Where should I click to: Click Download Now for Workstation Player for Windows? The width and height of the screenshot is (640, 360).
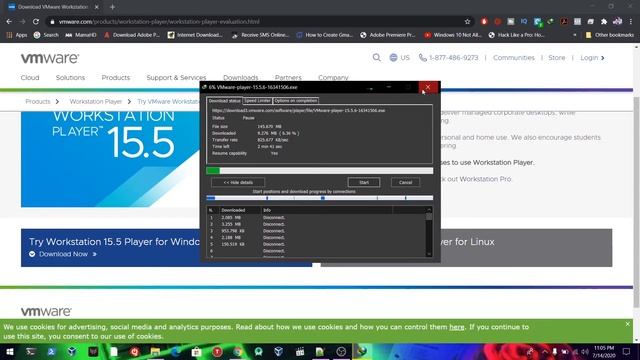tap(63, 254)
